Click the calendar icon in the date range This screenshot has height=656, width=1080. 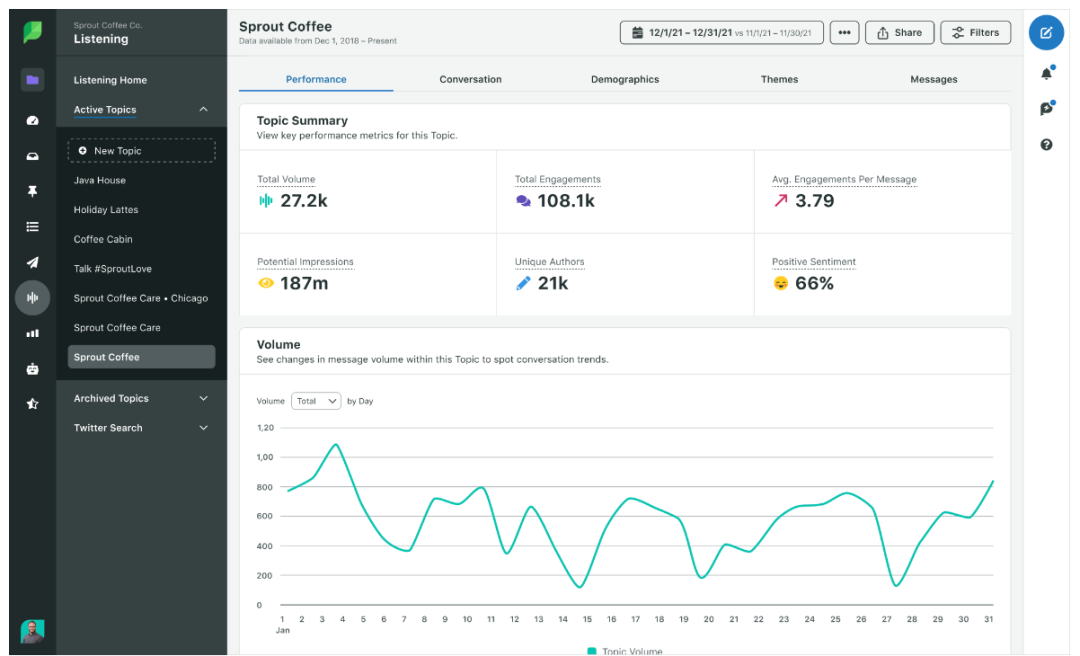coord(638,32)
